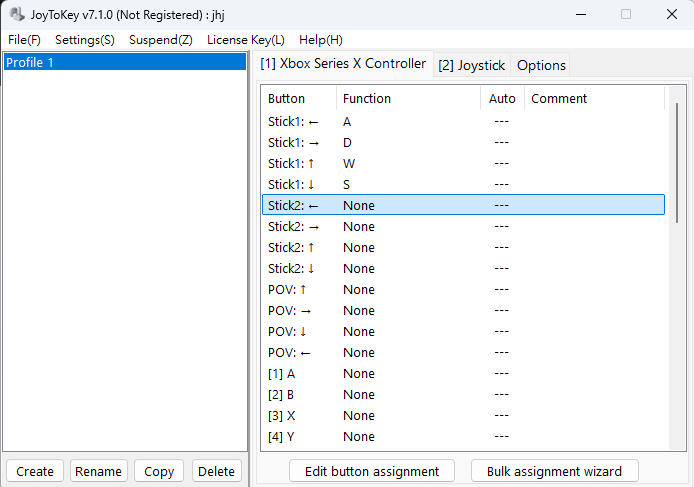The height and width of the screenshot is (487, 694).
Task: Click the JoyToKey app icon in title bar
Action: click(x=17, y=14)
